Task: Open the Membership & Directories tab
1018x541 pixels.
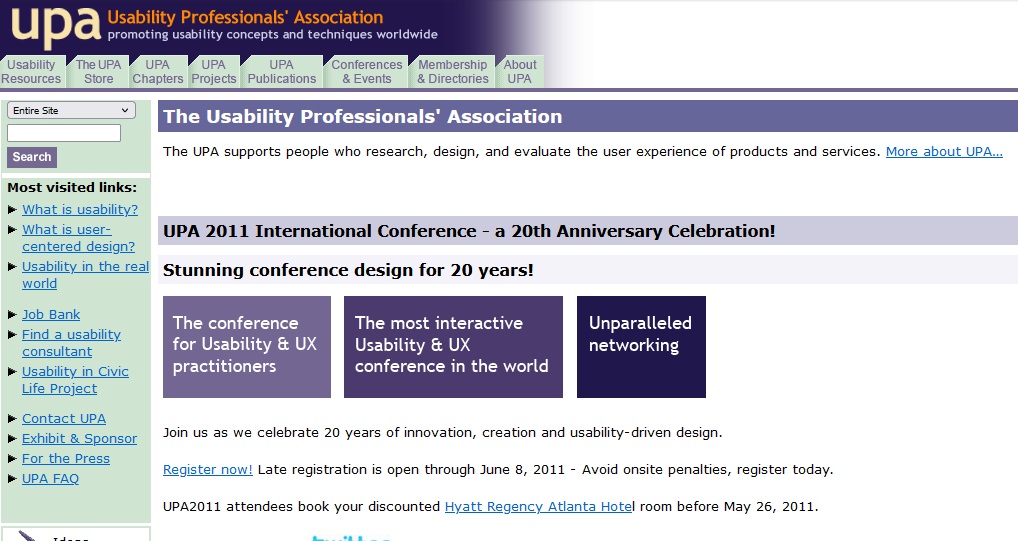Action: [x=453, y=71]
